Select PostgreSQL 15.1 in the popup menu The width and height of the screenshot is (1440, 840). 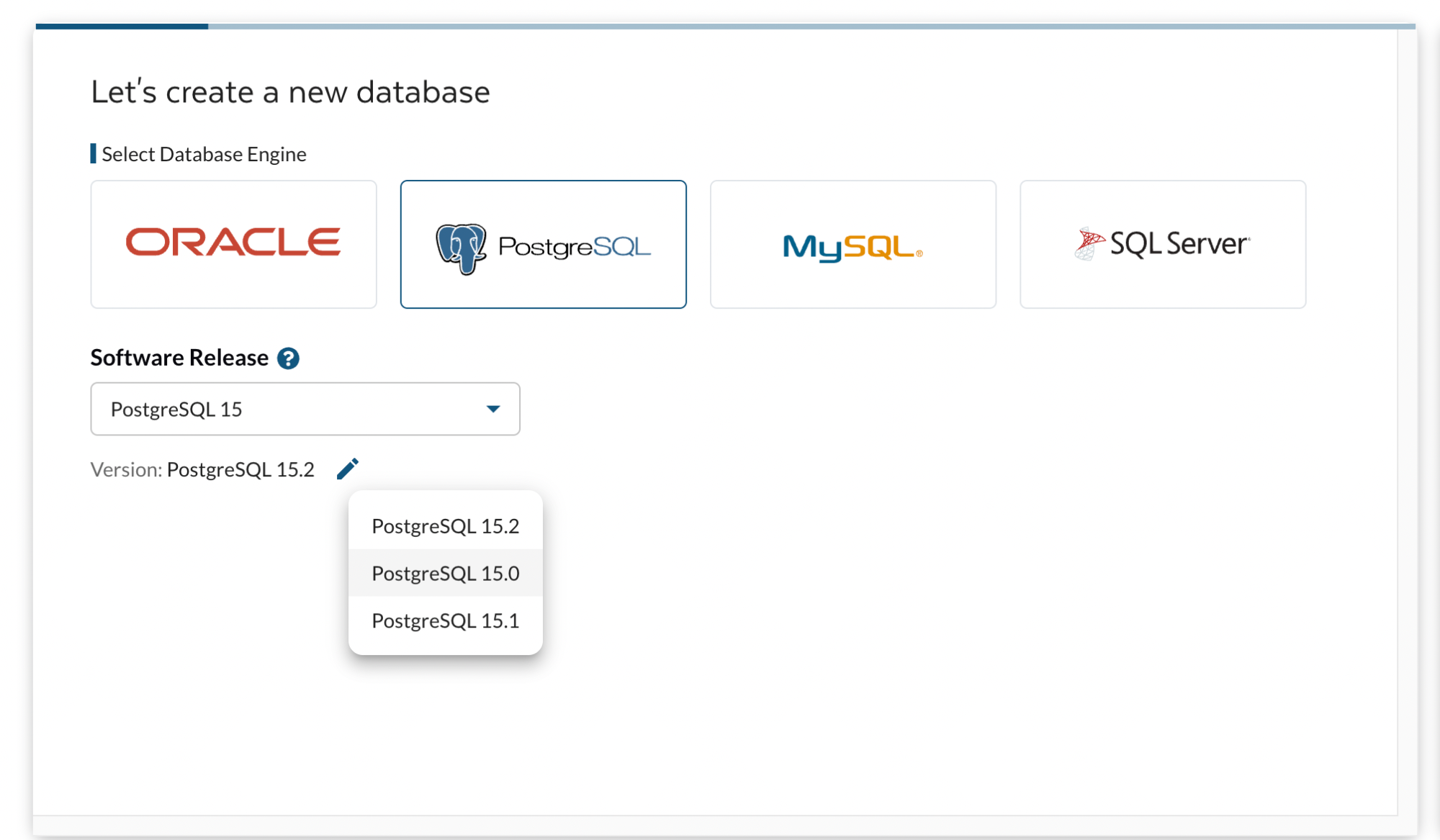pyautogui.click(x=445, y=620)
